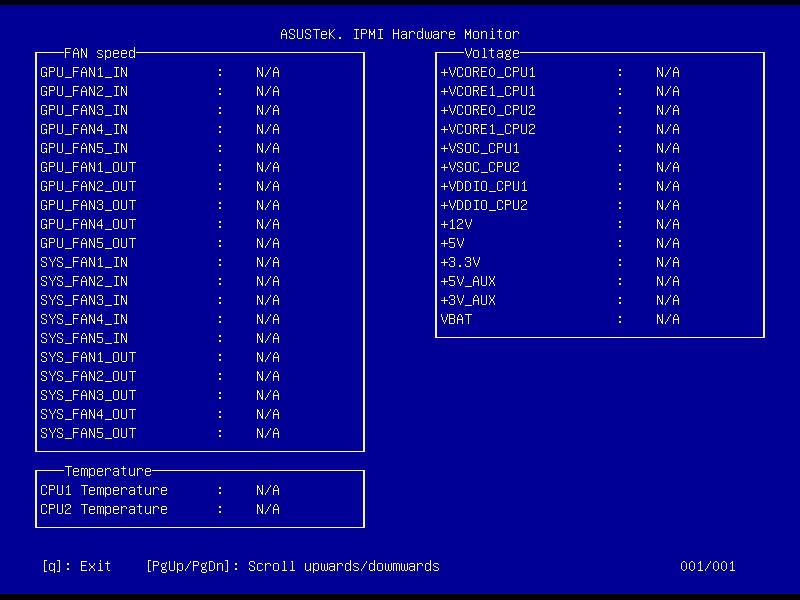
Task: Select the GPU_FAN3_IN row label
Action: pos(84,110)
